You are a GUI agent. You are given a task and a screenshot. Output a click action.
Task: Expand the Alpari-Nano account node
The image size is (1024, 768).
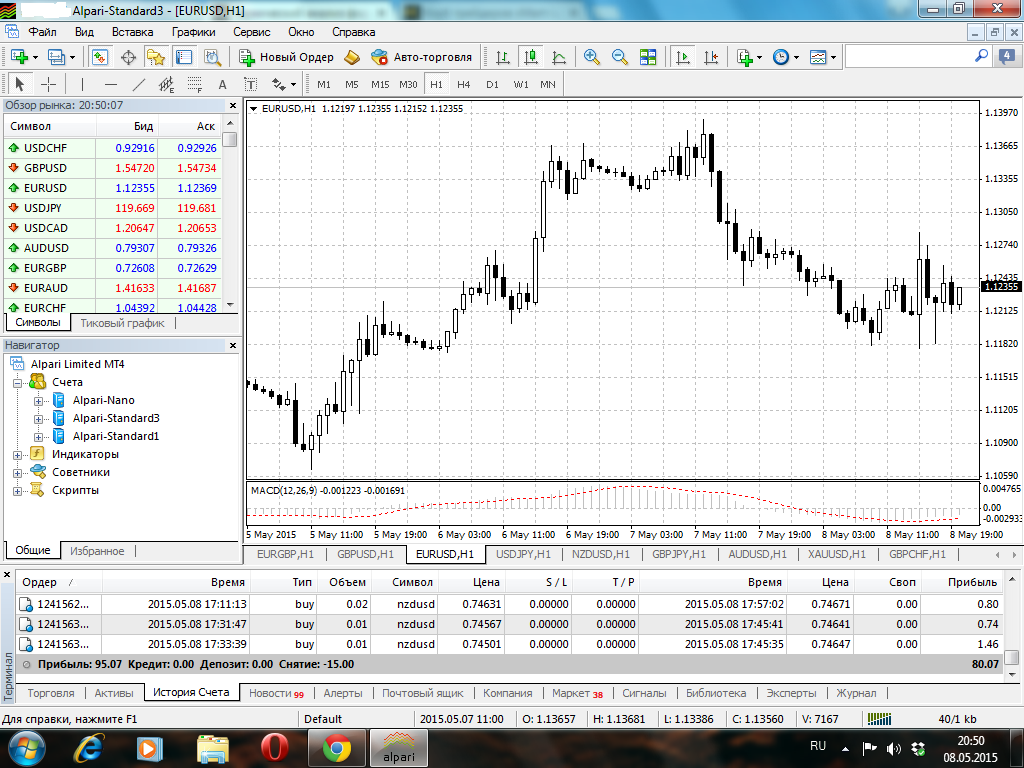(x=38, y=401)
